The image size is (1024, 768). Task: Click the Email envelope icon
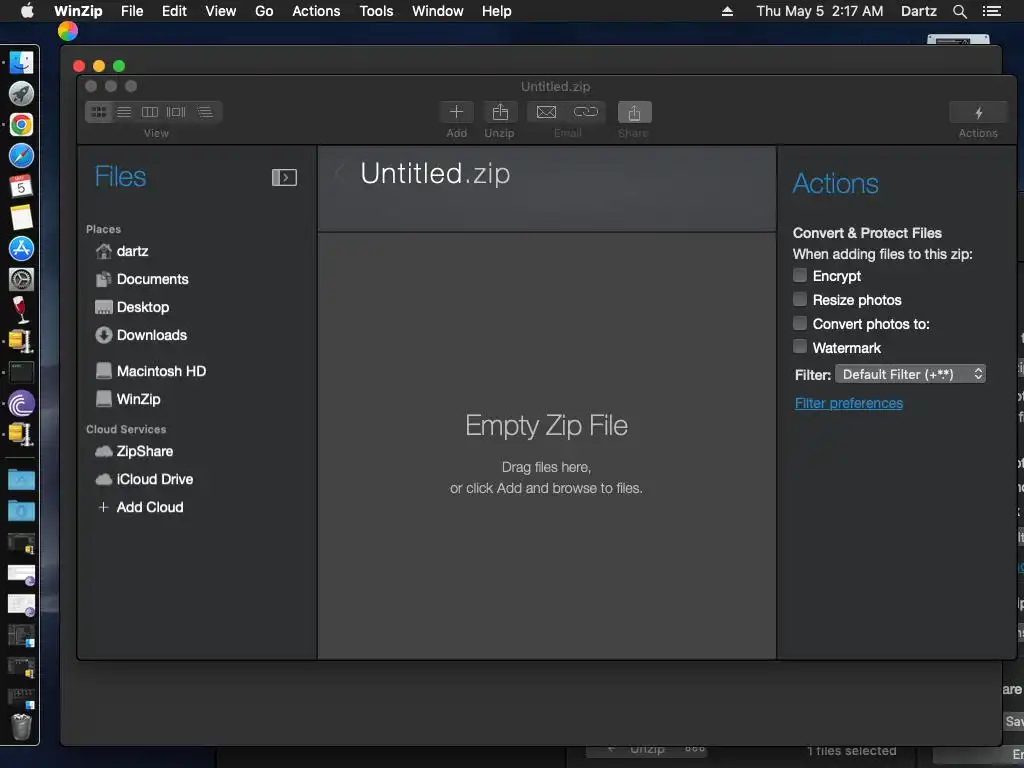click(546, 112)
